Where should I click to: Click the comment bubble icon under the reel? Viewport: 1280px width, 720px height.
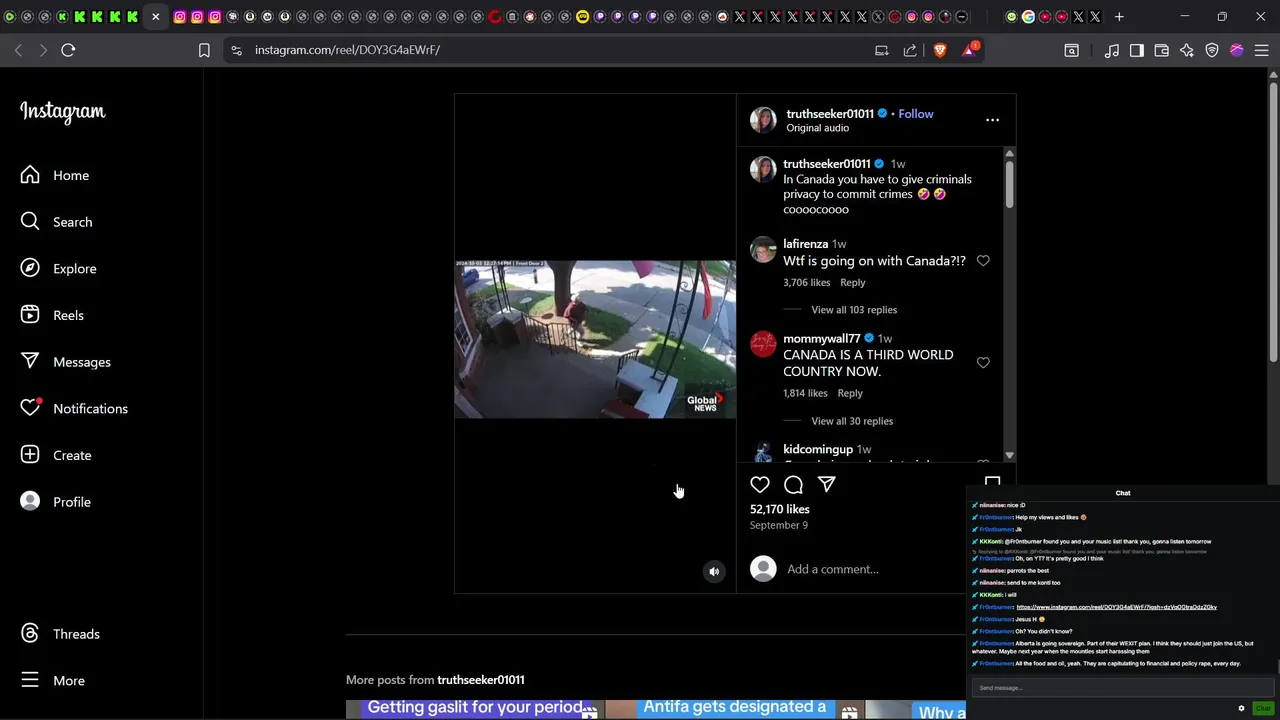(793, 484)
